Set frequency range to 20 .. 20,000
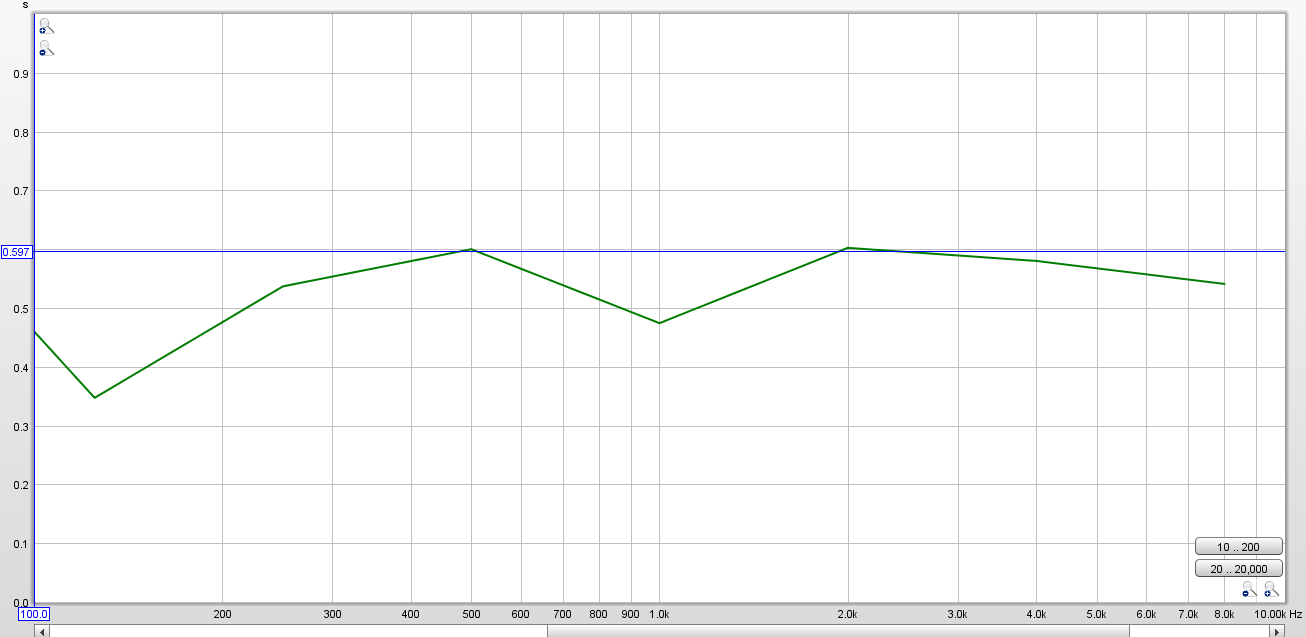 pyautogui.click(x=1238, y=569)
